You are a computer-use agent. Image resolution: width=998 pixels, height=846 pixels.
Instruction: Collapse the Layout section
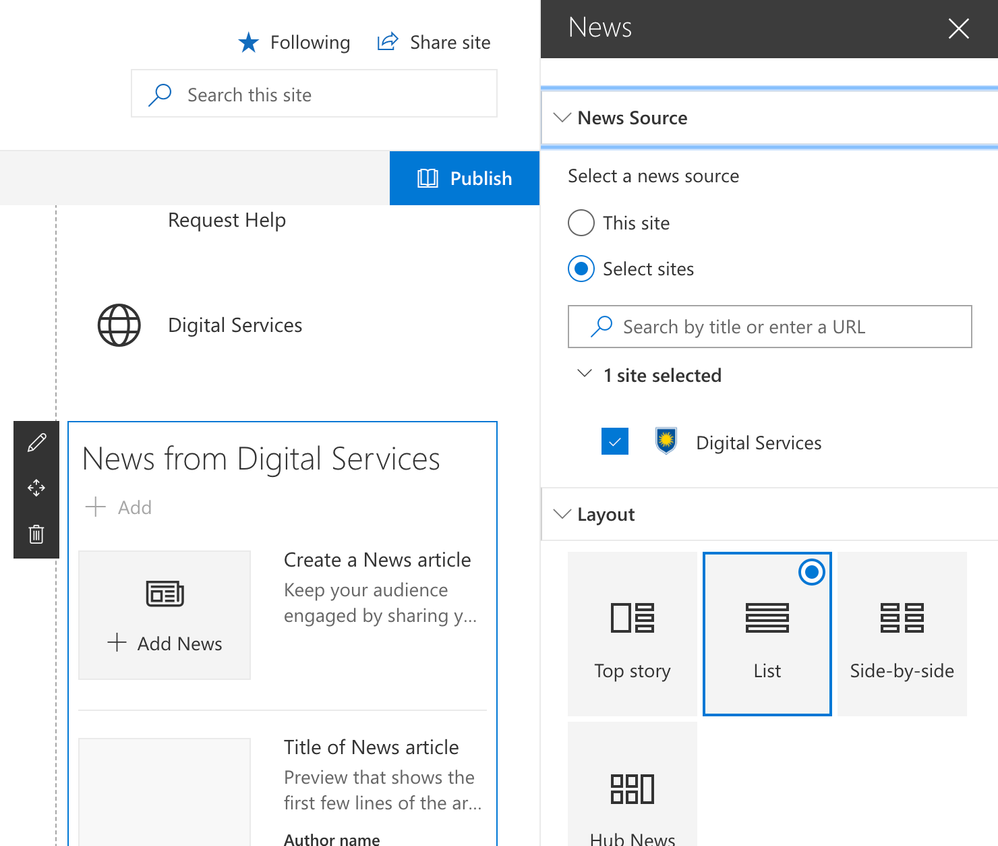coord(561,515)
